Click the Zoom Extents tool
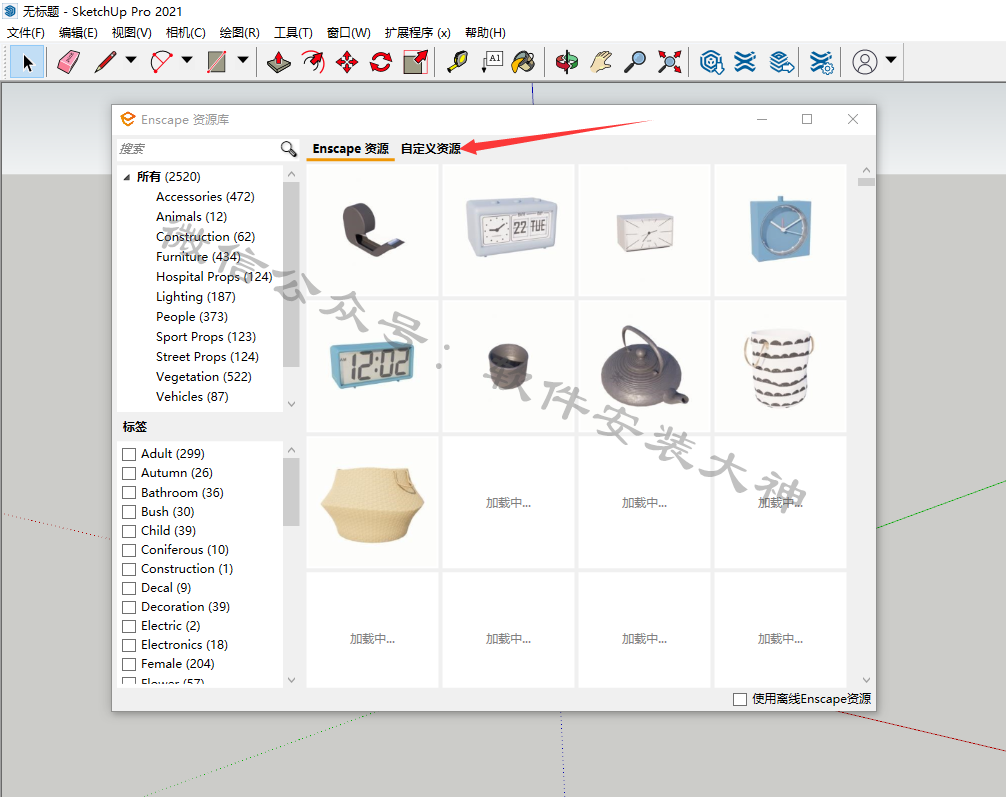Viewport: 1006px width, 797px height. [x=669, y=62]
